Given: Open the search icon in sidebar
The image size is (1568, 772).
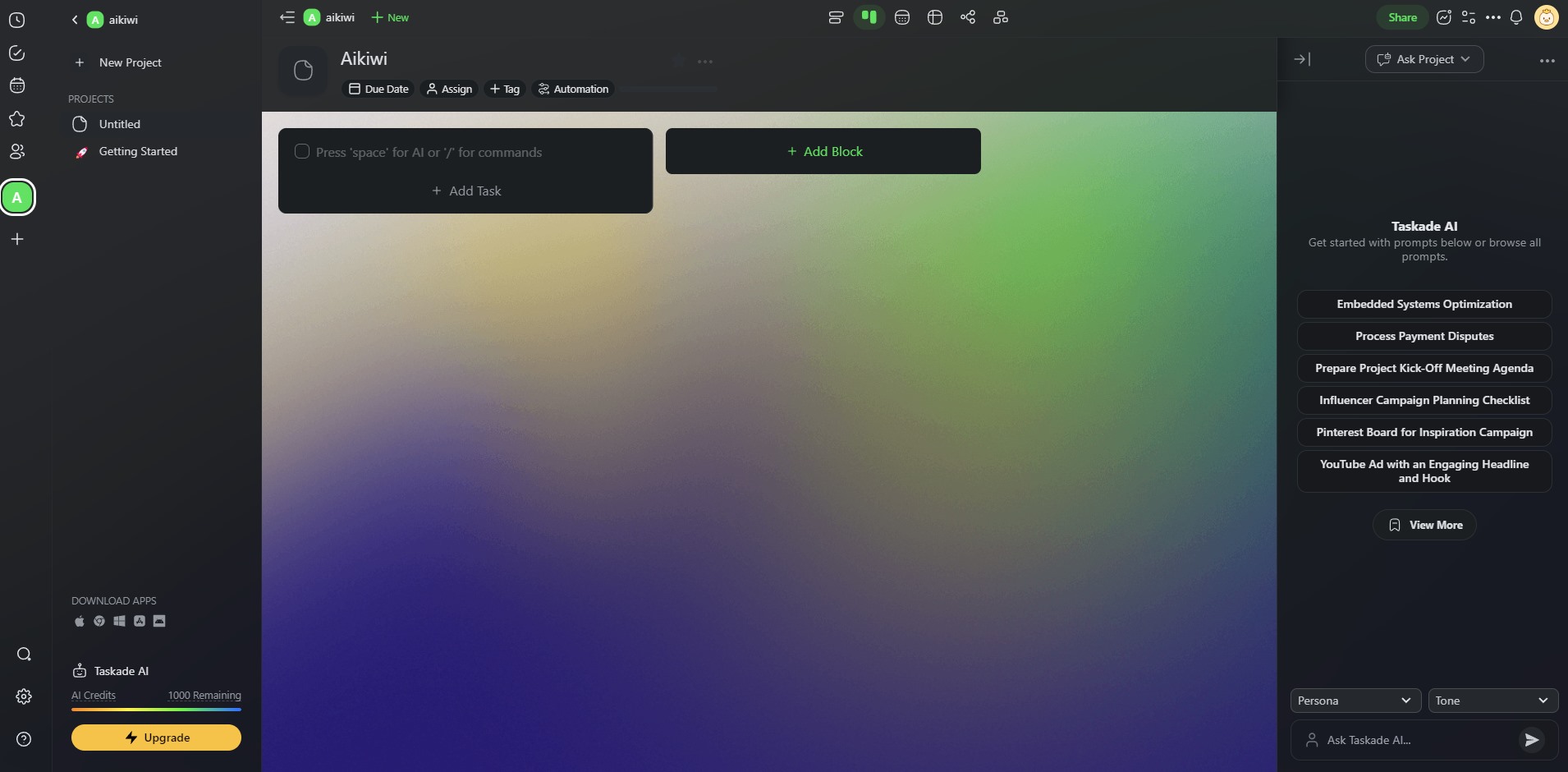Looking at the screenshot, I should (24, 654).
